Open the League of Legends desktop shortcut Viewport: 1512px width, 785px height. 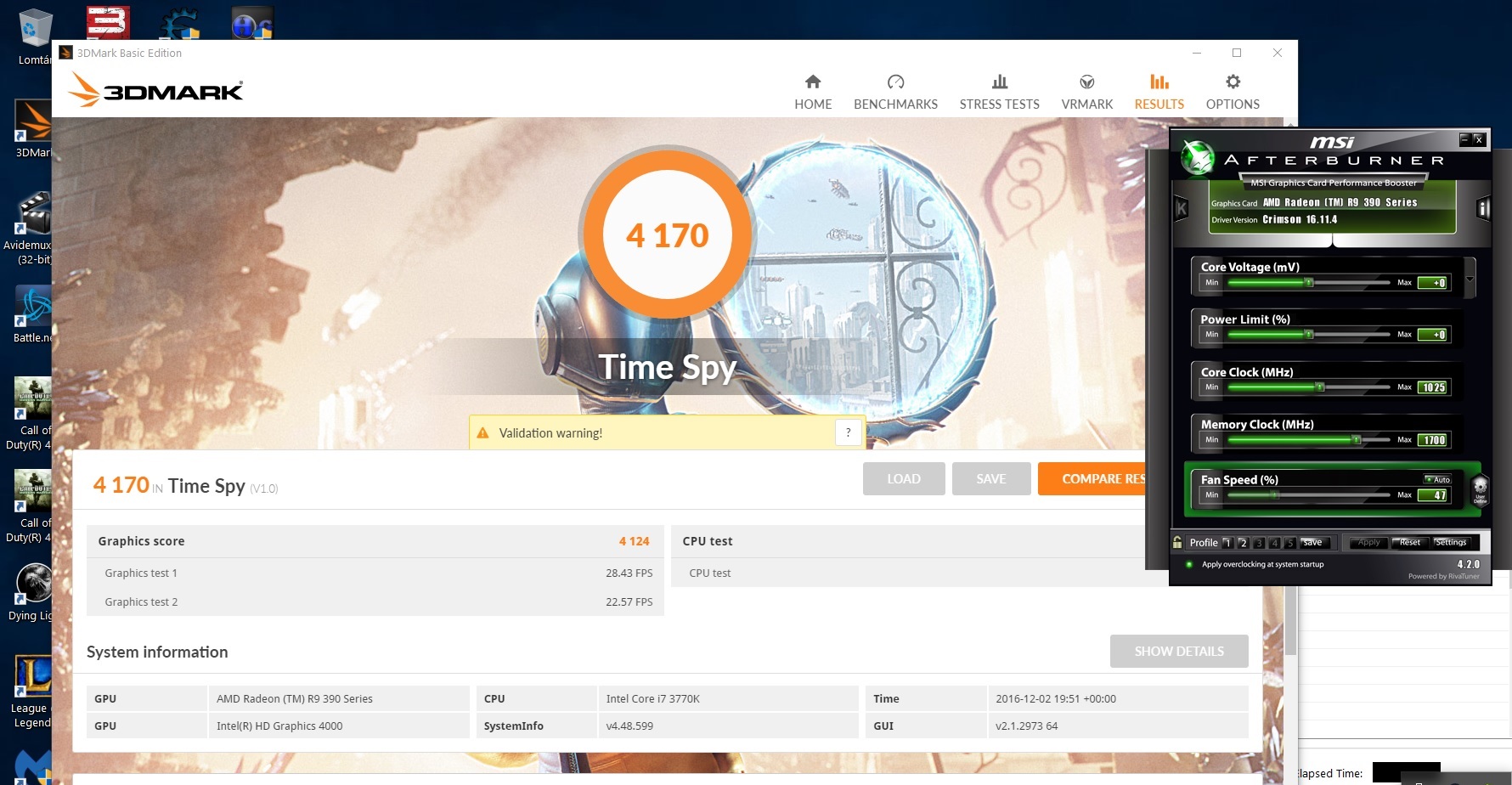32,692
